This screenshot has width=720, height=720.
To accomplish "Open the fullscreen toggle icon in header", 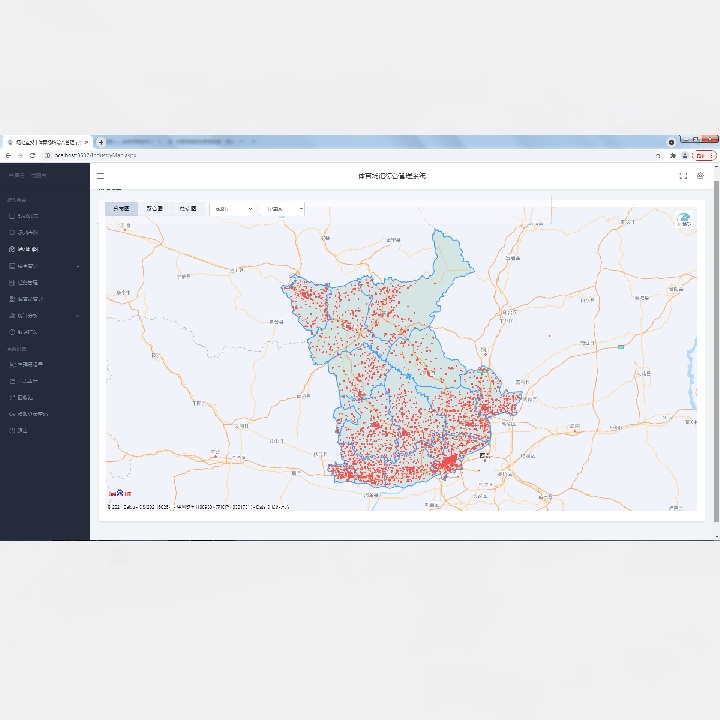I will pyautogui.click(x=683, y=176).
